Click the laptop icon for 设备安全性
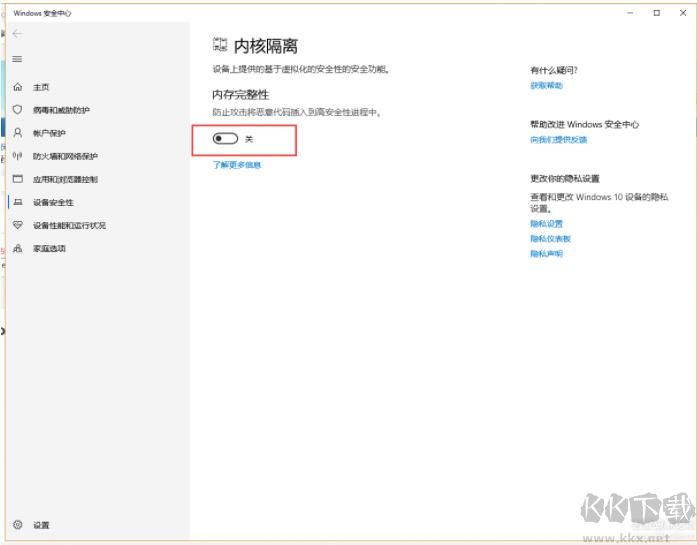Viewport: 697px width, 545px height. coord(17,202)
